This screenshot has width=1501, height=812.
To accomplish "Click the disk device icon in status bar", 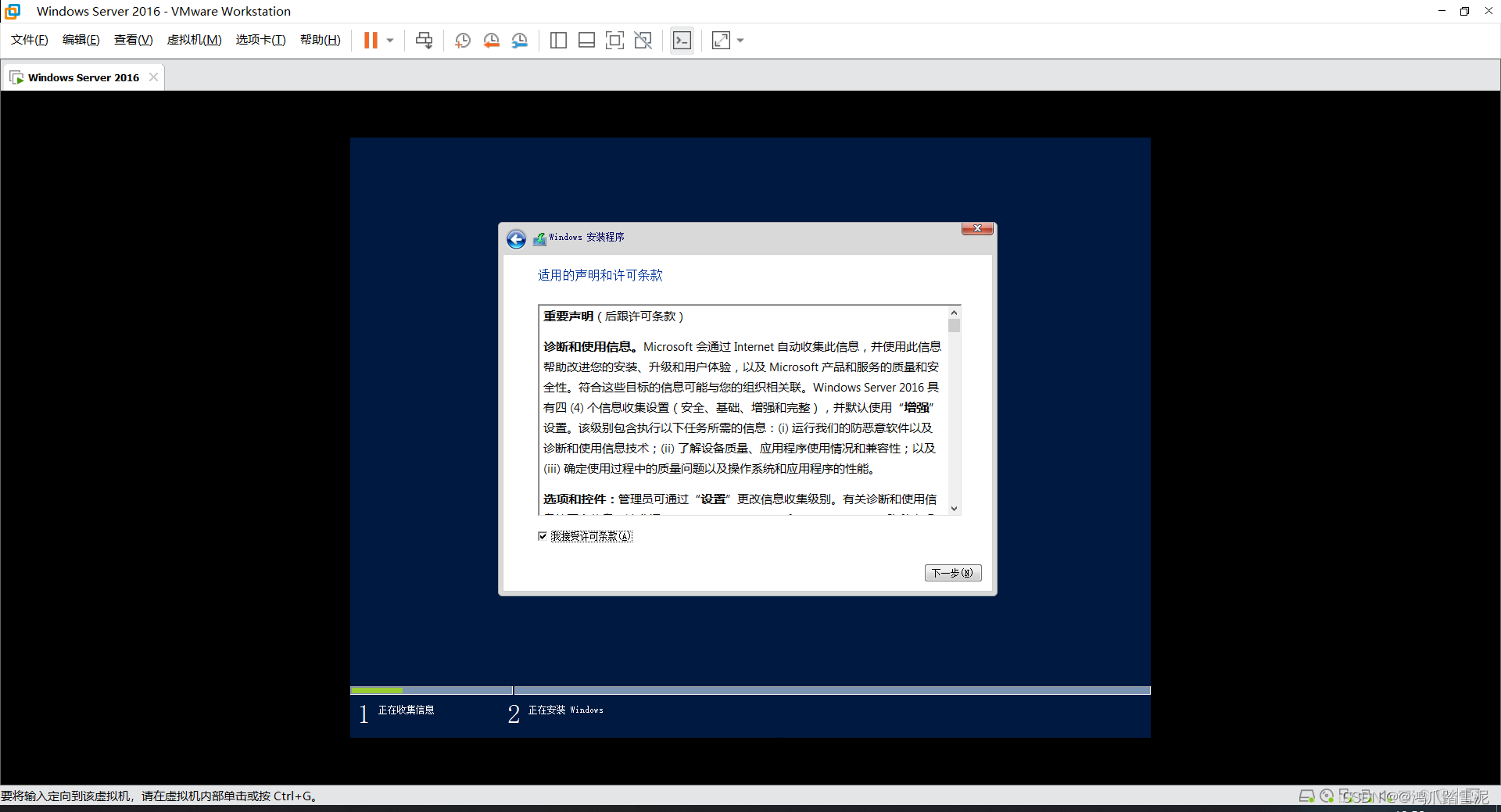I will [1306, 796].
